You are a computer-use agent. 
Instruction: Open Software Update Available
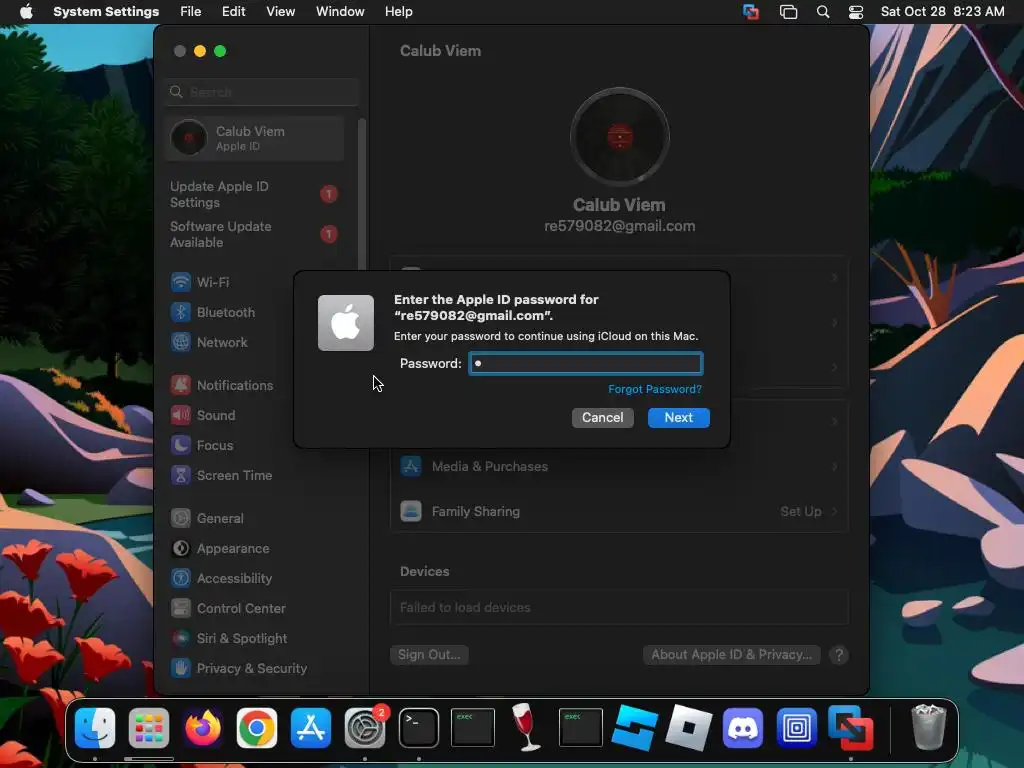coord(253,234)
